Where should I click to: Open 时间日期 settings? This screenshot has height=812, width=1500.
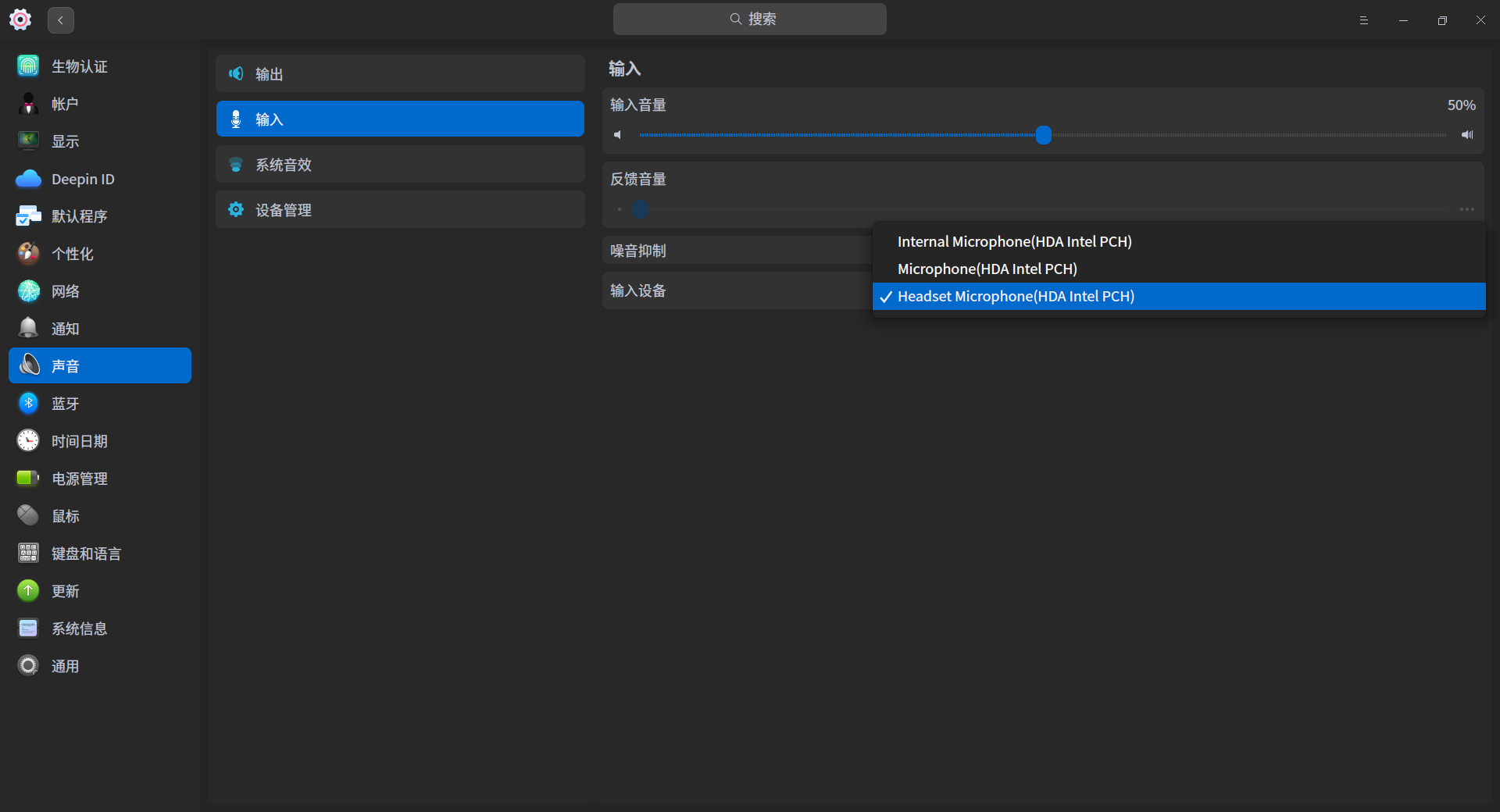pyautogui.click(x=100, y=441)
